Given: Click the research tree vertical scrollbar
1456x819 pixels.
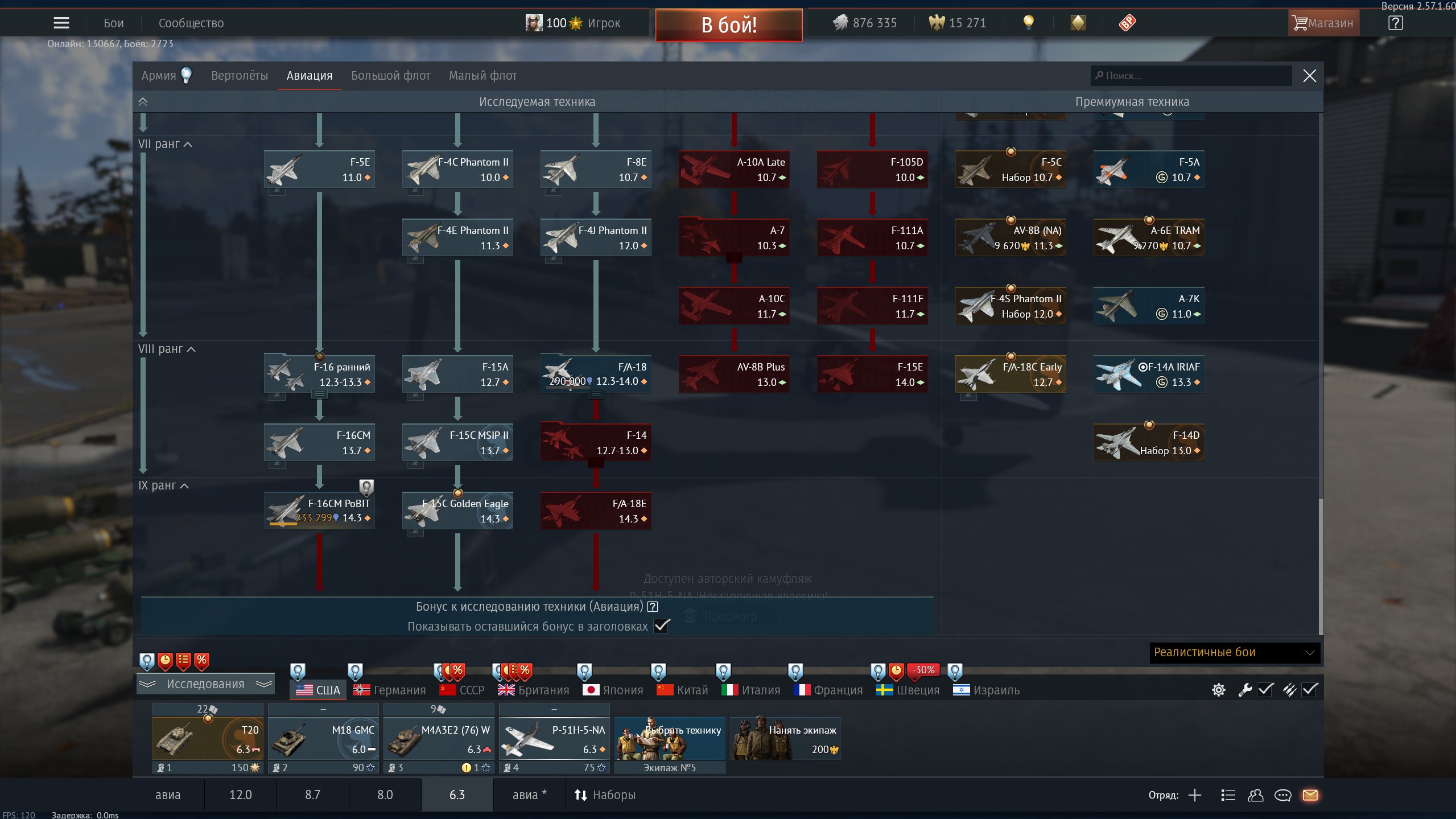Looking at the screenshot, I should 1321,566.
